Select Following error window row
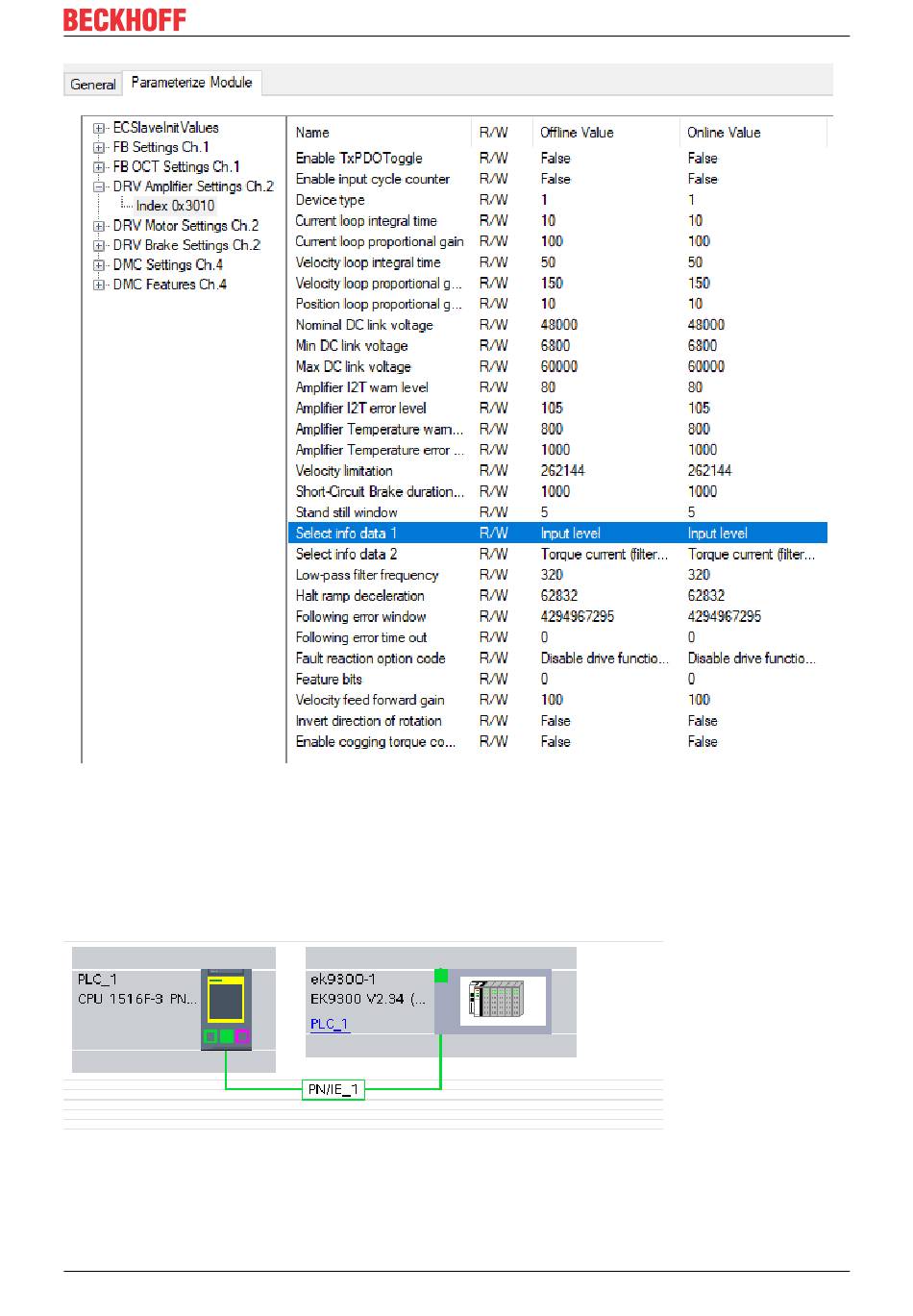This screenshot has width=913, height=1316. [x=557, y=617]
